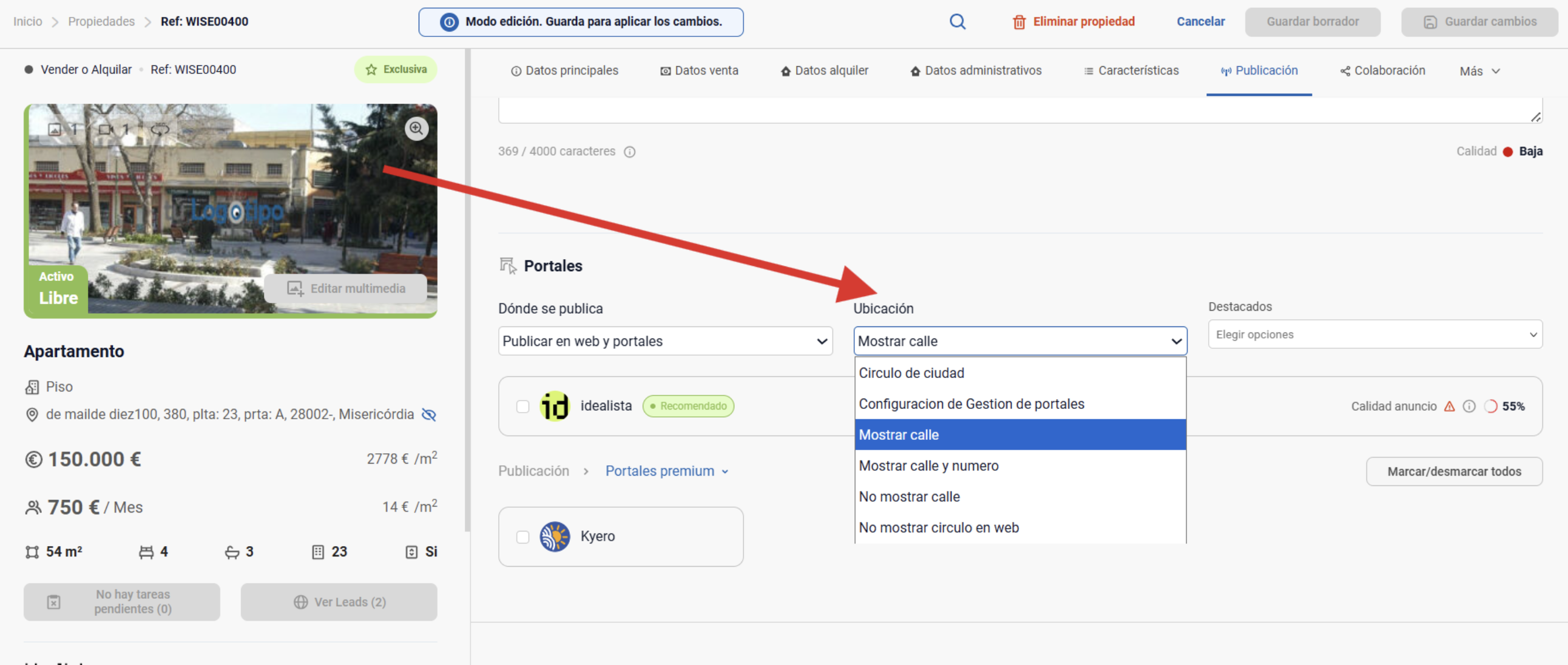Click the red Calidad Baja indicator dot
This screenshot has width=1568, height=665.
coord(1507,152)
